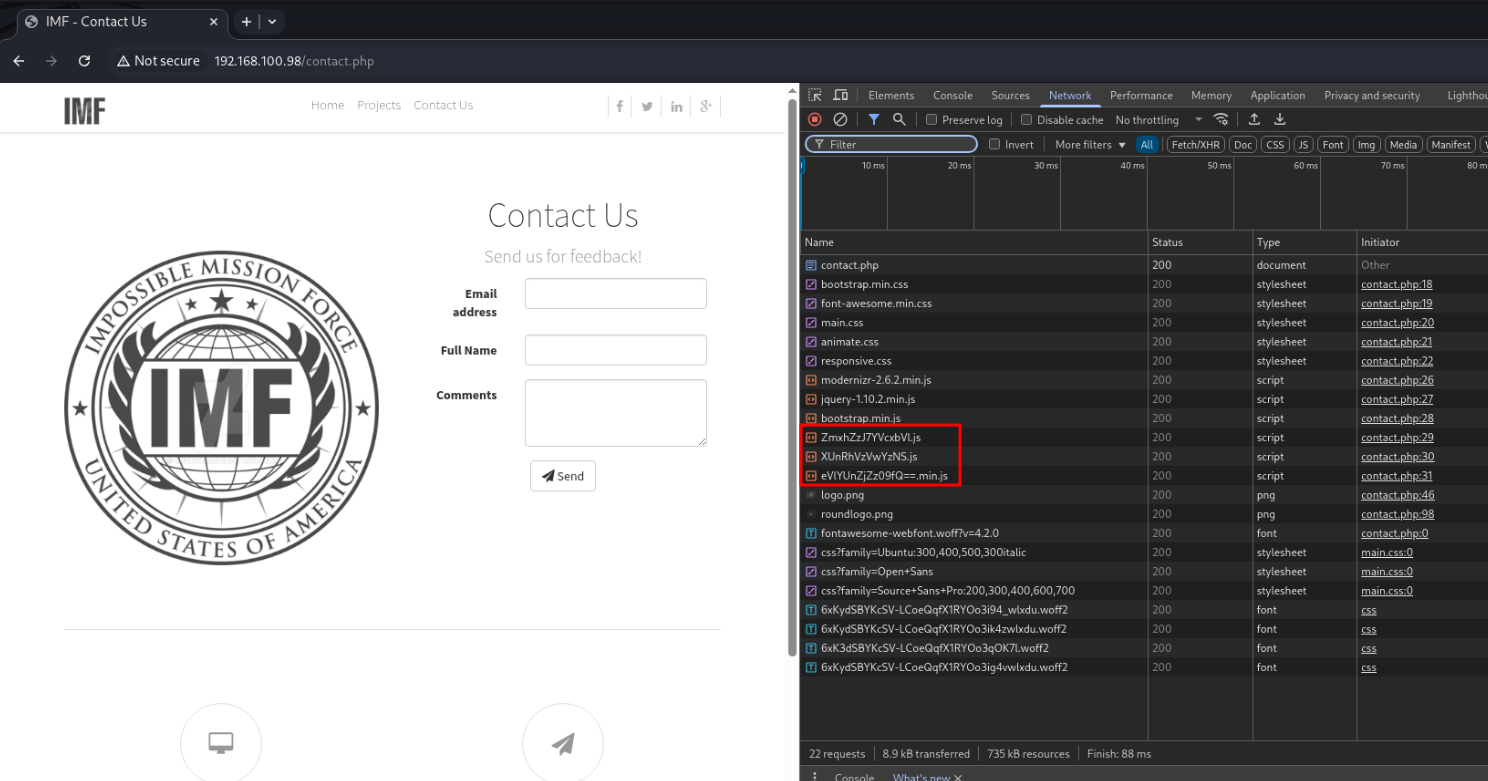Filter requests by JS type

coord(1303,144)
